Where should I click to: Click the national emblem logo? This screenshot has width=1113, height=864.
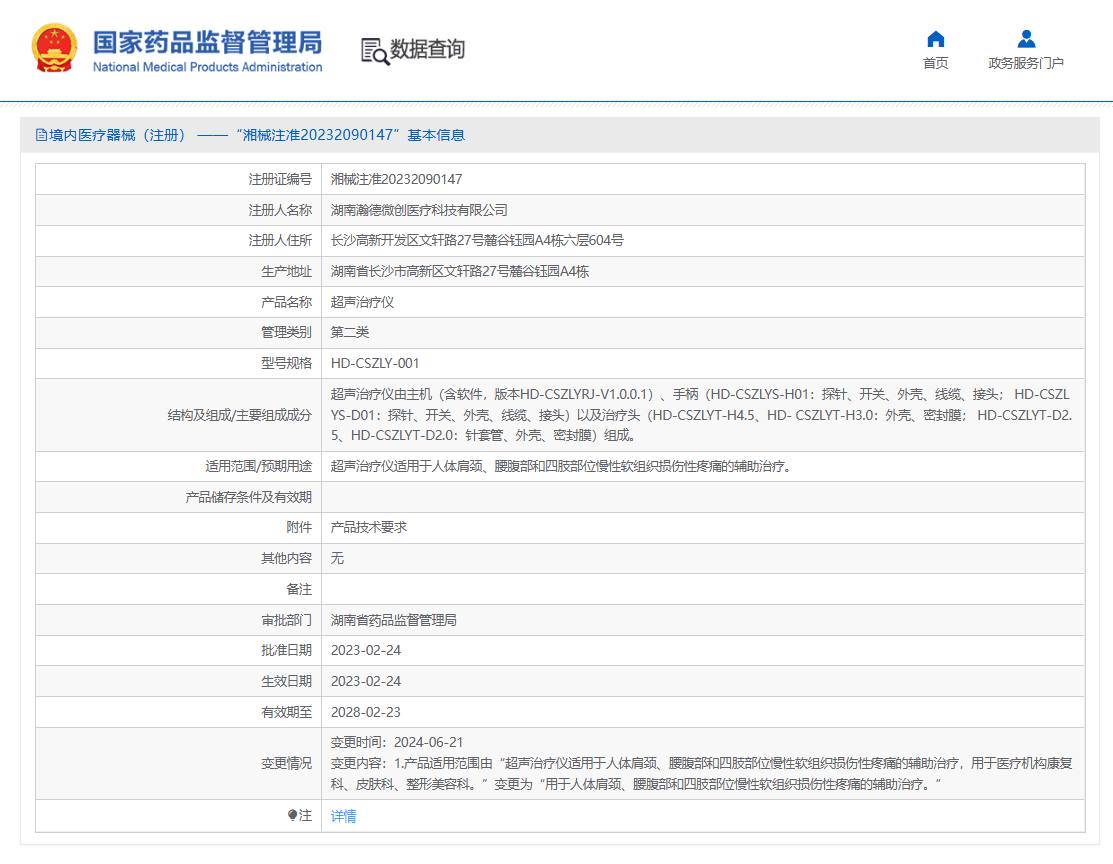click(x=54, y=48)
